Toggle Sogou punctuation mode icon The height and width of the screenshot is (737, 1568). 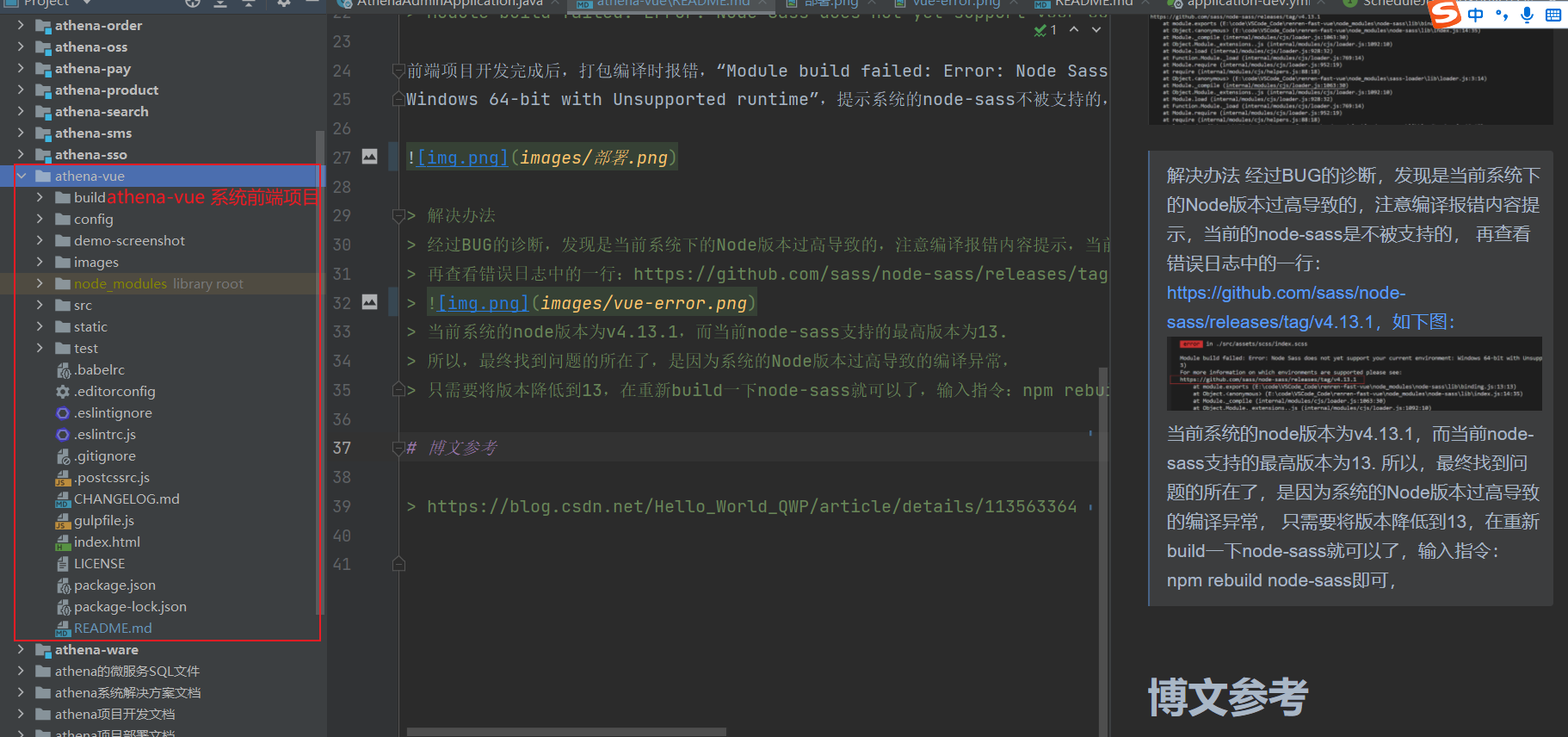(x=1502, y=15)
